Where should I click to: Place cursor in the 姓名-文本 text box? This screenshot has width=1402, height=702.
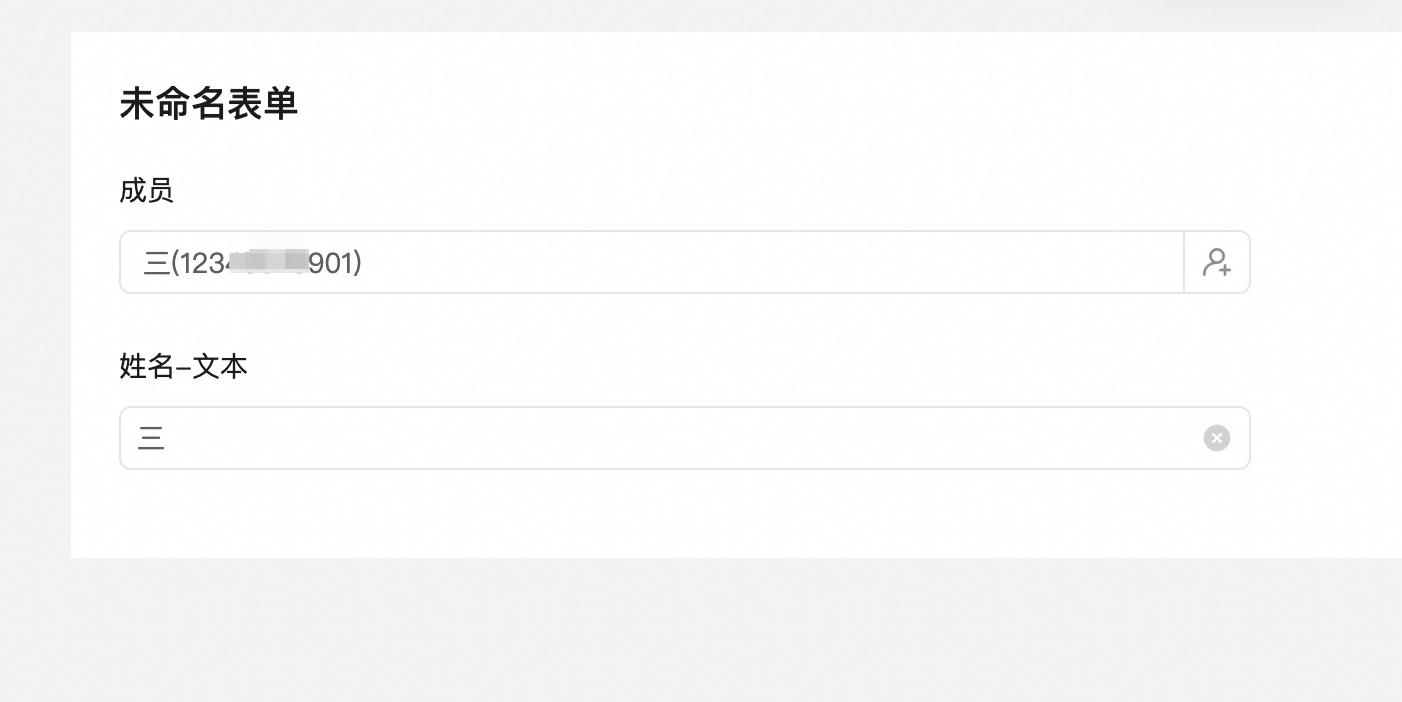[x=685, y=438]
